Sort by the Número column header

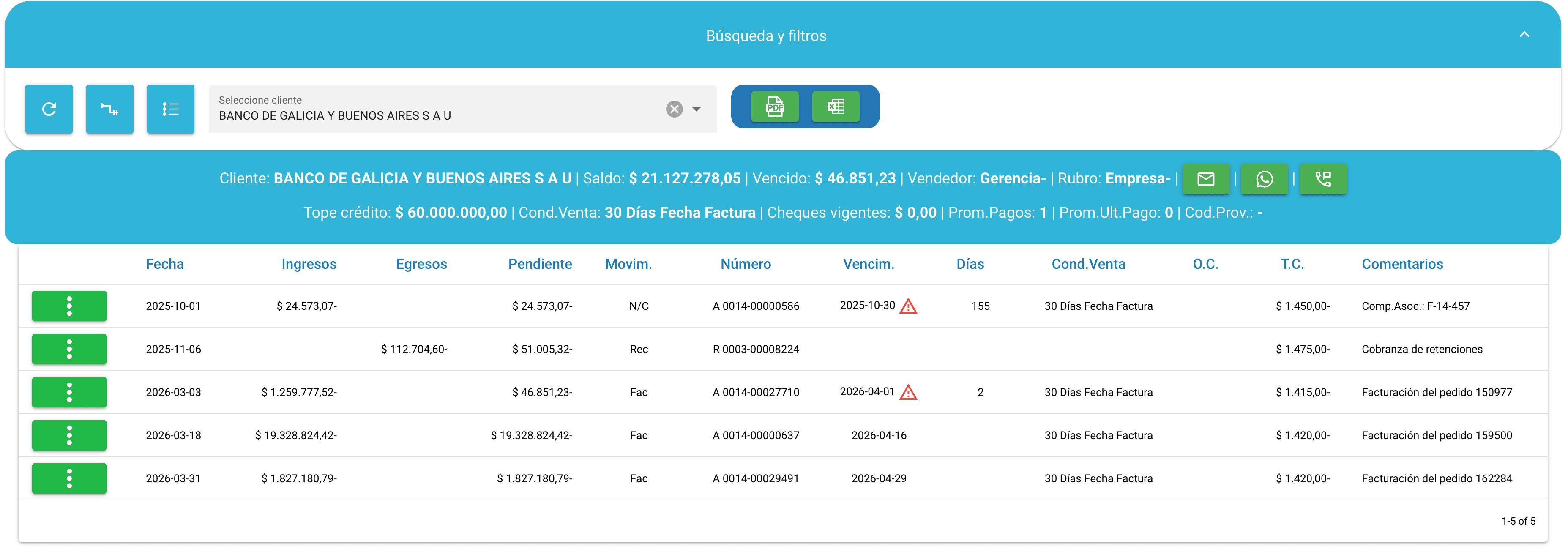pos(746,264)
